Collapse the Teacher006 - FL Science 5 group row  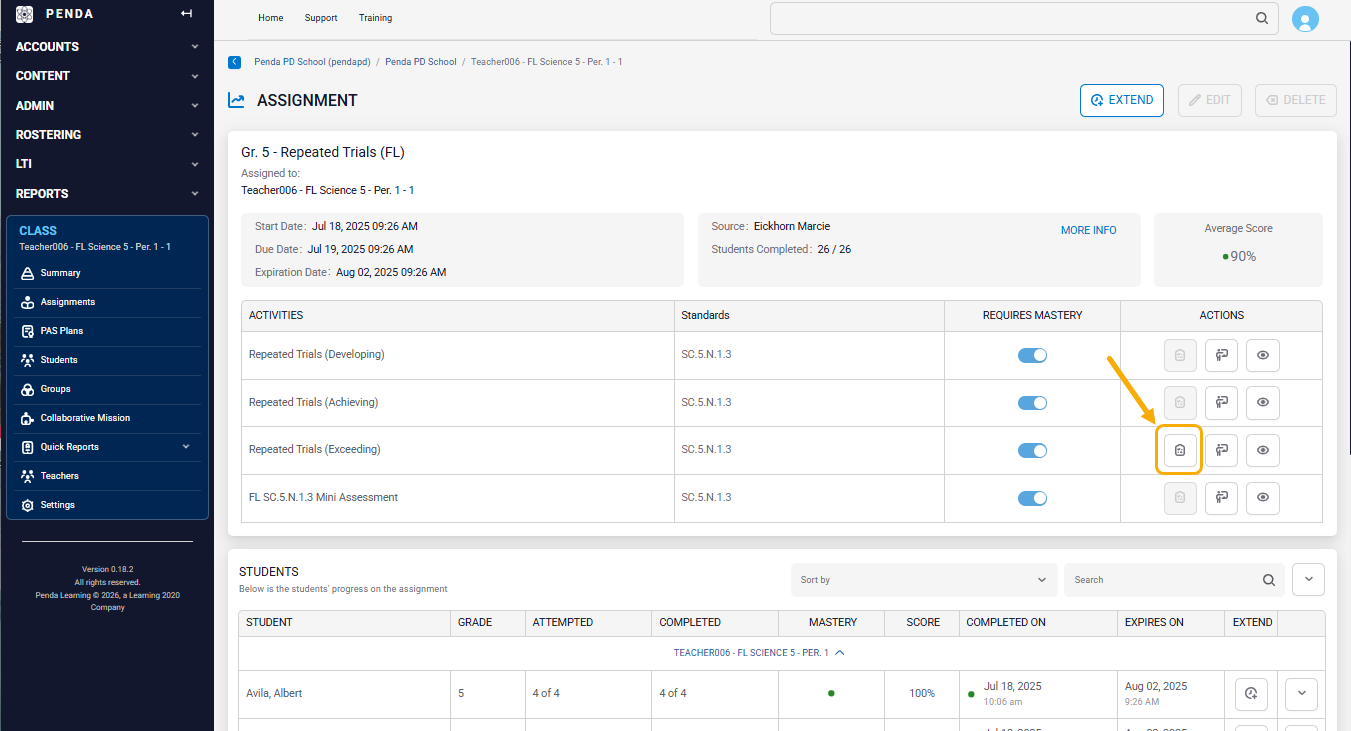click(759, 653)
